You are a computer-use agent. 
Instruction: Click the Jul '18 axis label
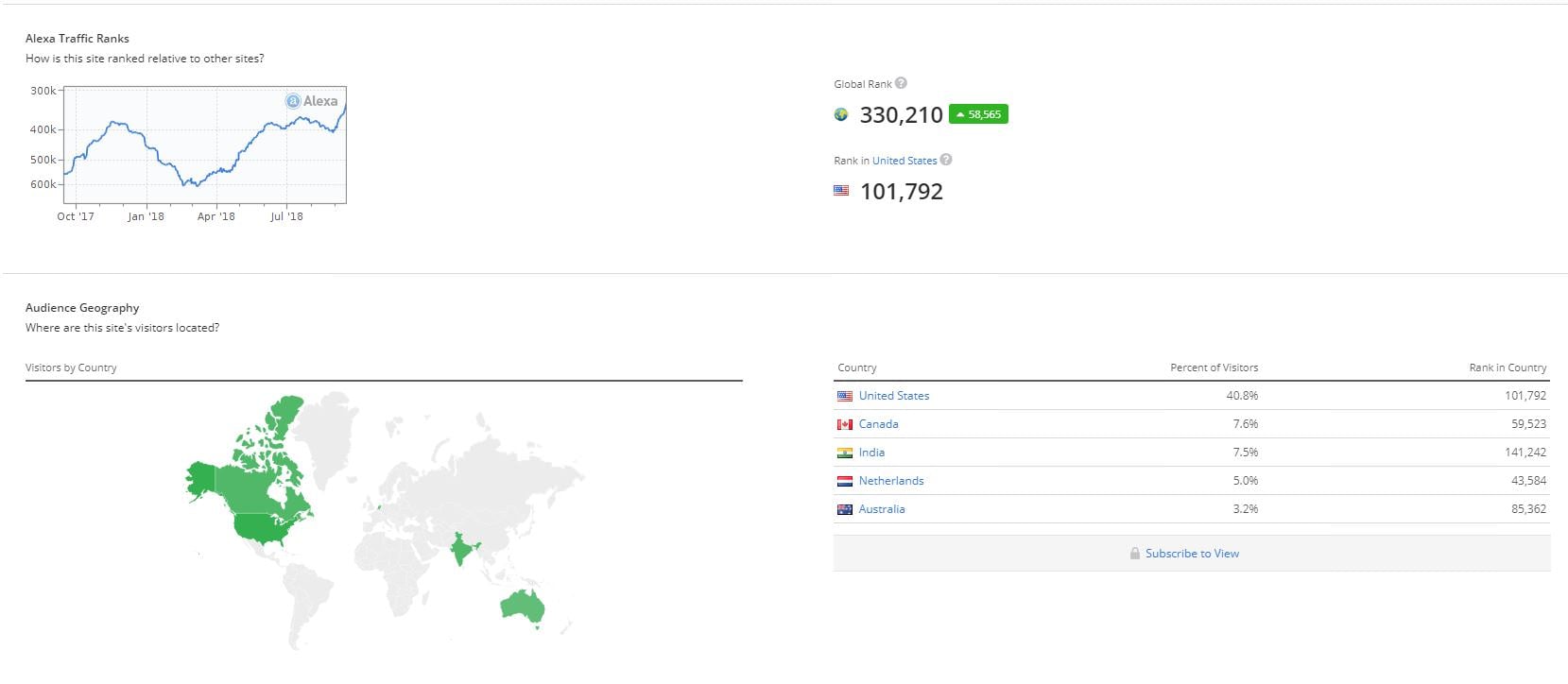286,216
